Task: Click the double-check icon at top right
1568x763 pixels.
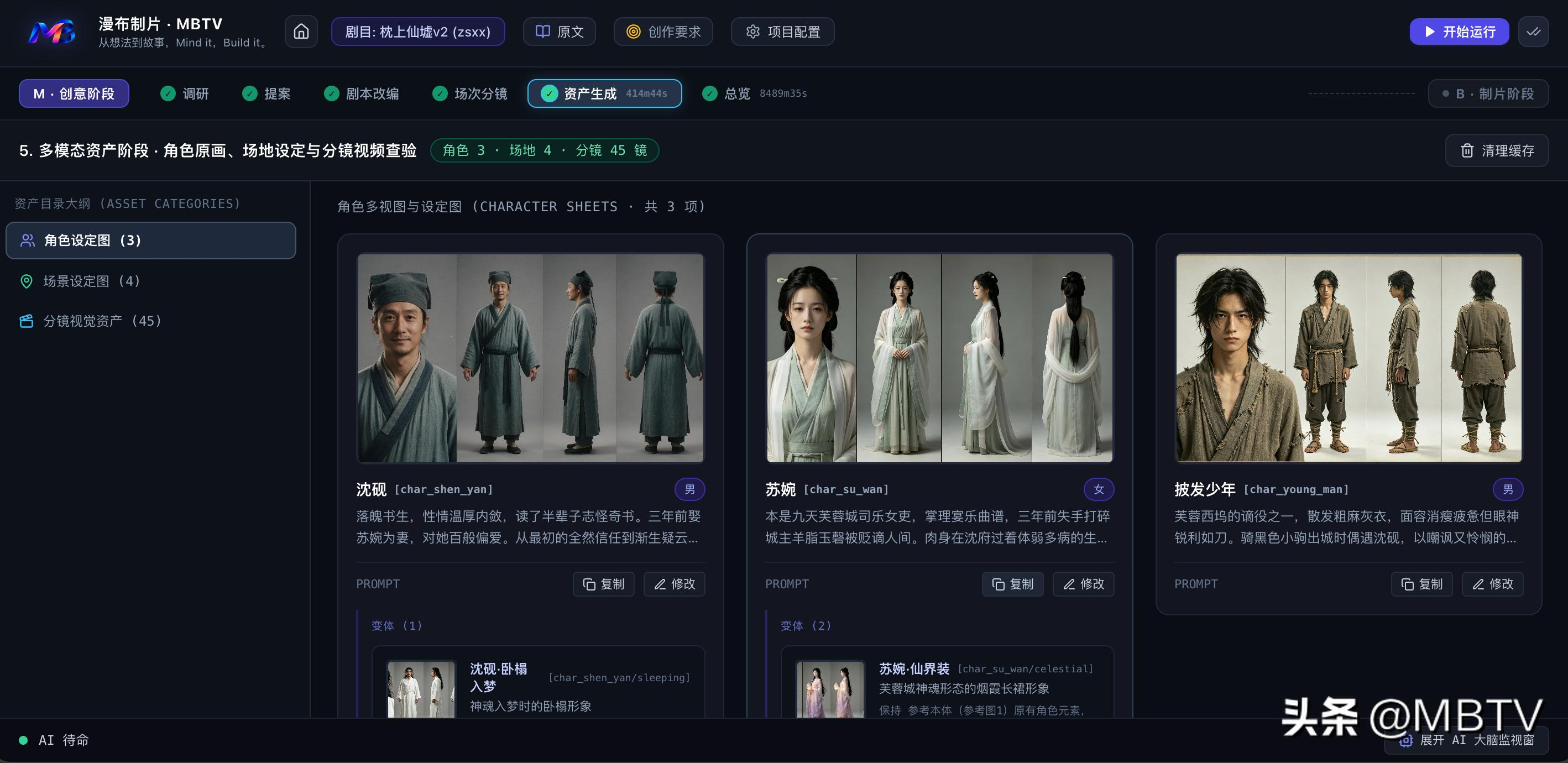Action: click(1533, 32)
